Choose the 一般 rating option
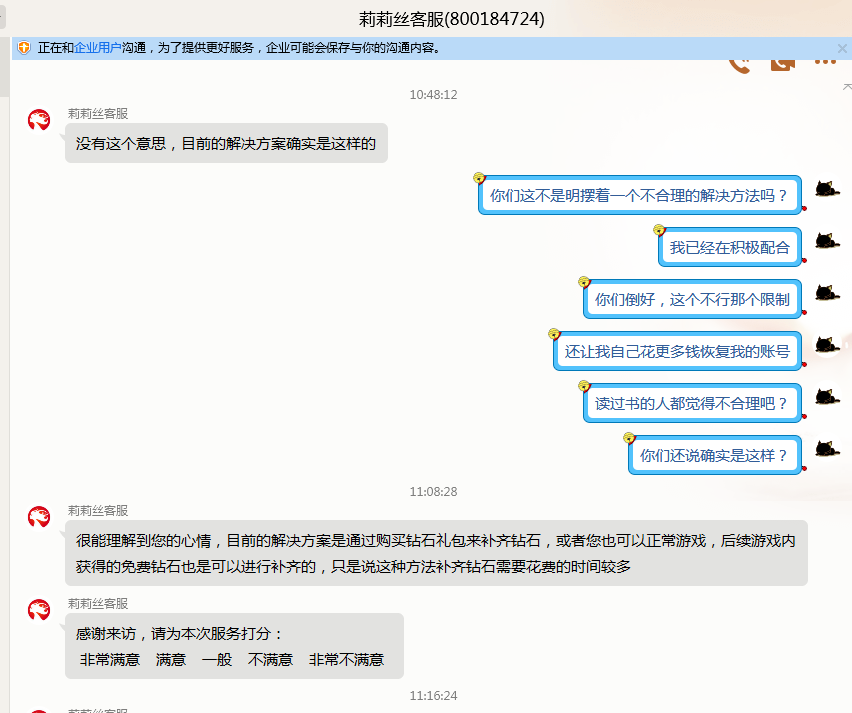852x713 pixels. [x=217, y=660]
